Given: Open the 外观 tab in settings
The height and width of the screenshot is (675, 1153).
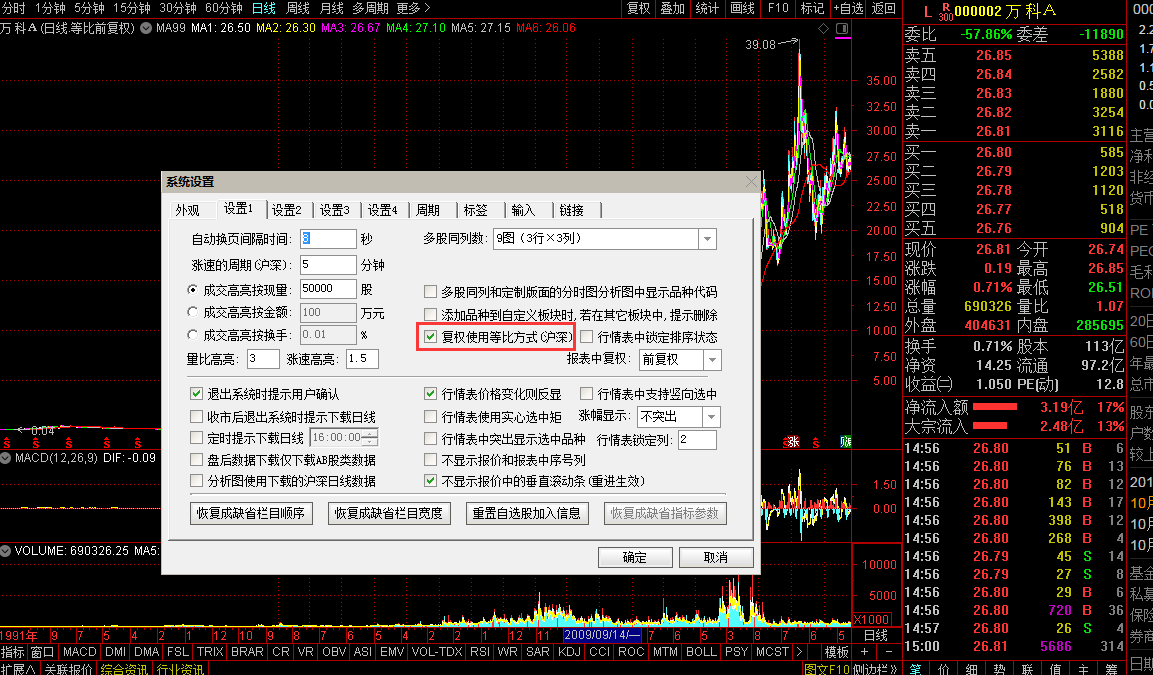Looking at the screenshot, I should pos(188,210).
